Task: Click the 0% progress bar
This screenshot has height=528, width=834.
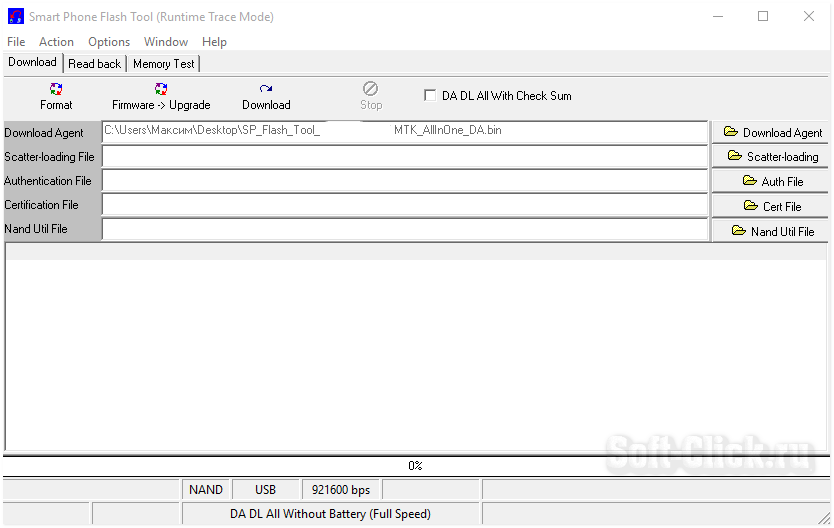Action: click(x=416, y=466)
